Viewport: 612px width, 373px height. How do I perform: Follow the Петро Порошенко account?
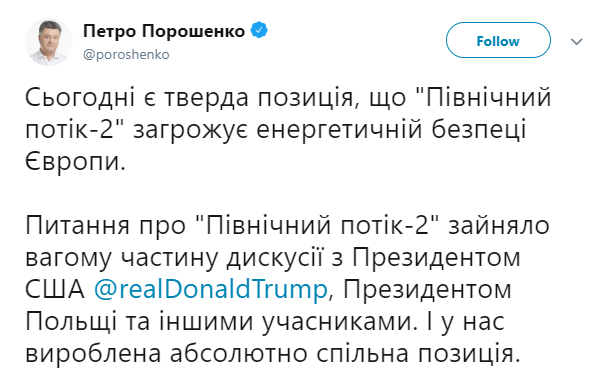coord(498,40)
